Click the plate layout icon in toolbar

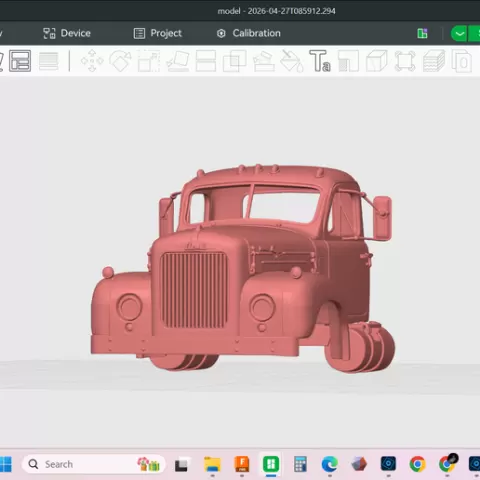[20, 61]
